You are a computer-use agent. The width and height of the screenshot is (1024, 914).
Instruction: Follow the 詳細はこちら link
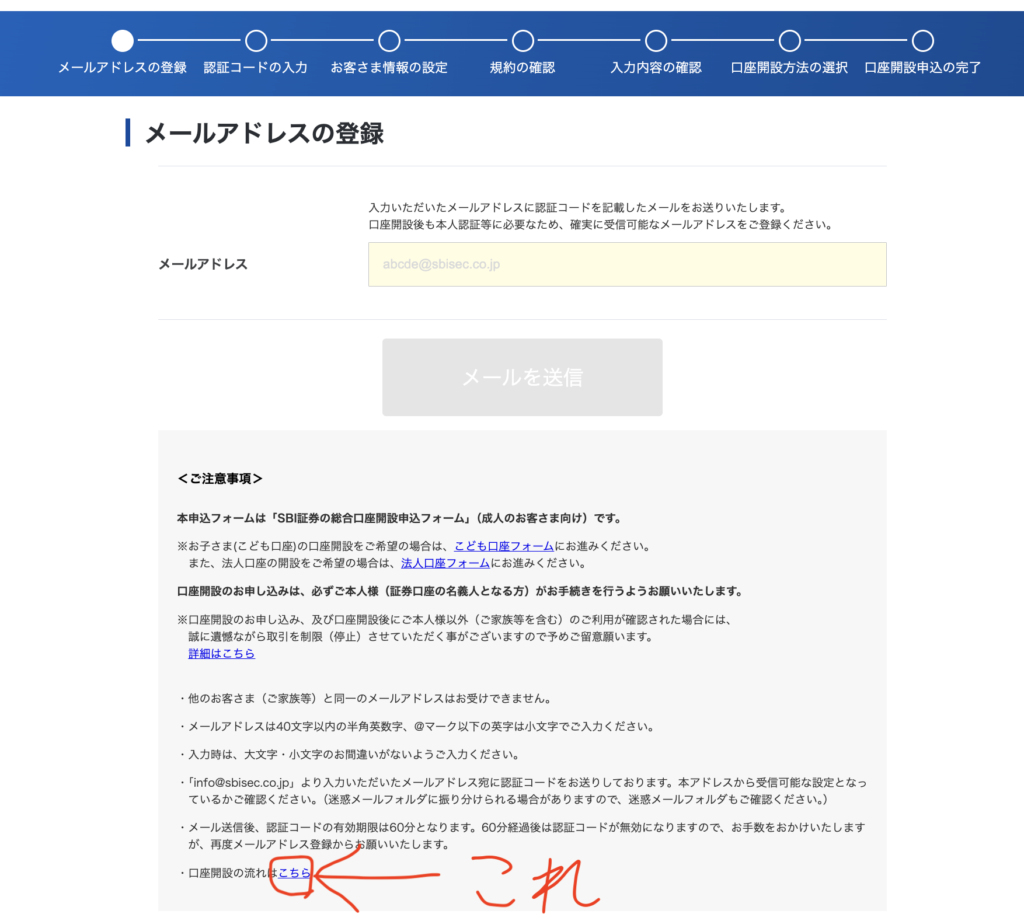pyautogui.click(x=221, y=653)
